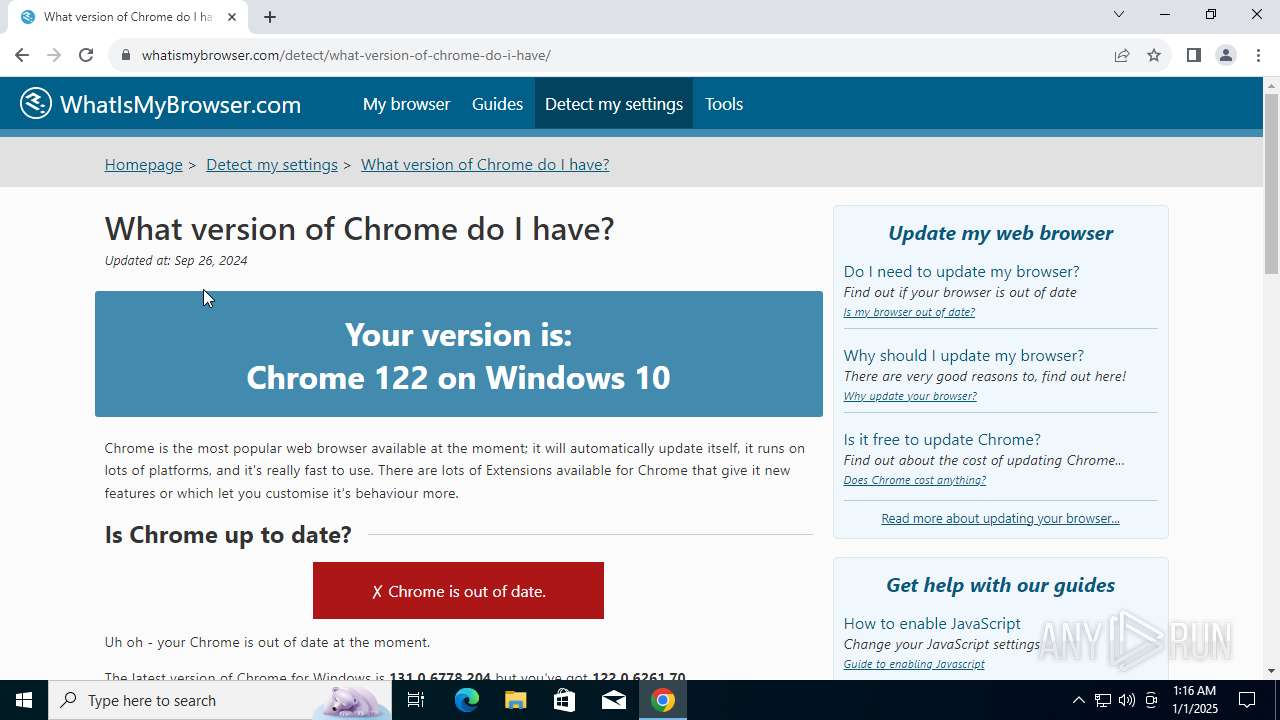
Task: Click the network tray icon
Action: click(1102, 700)
